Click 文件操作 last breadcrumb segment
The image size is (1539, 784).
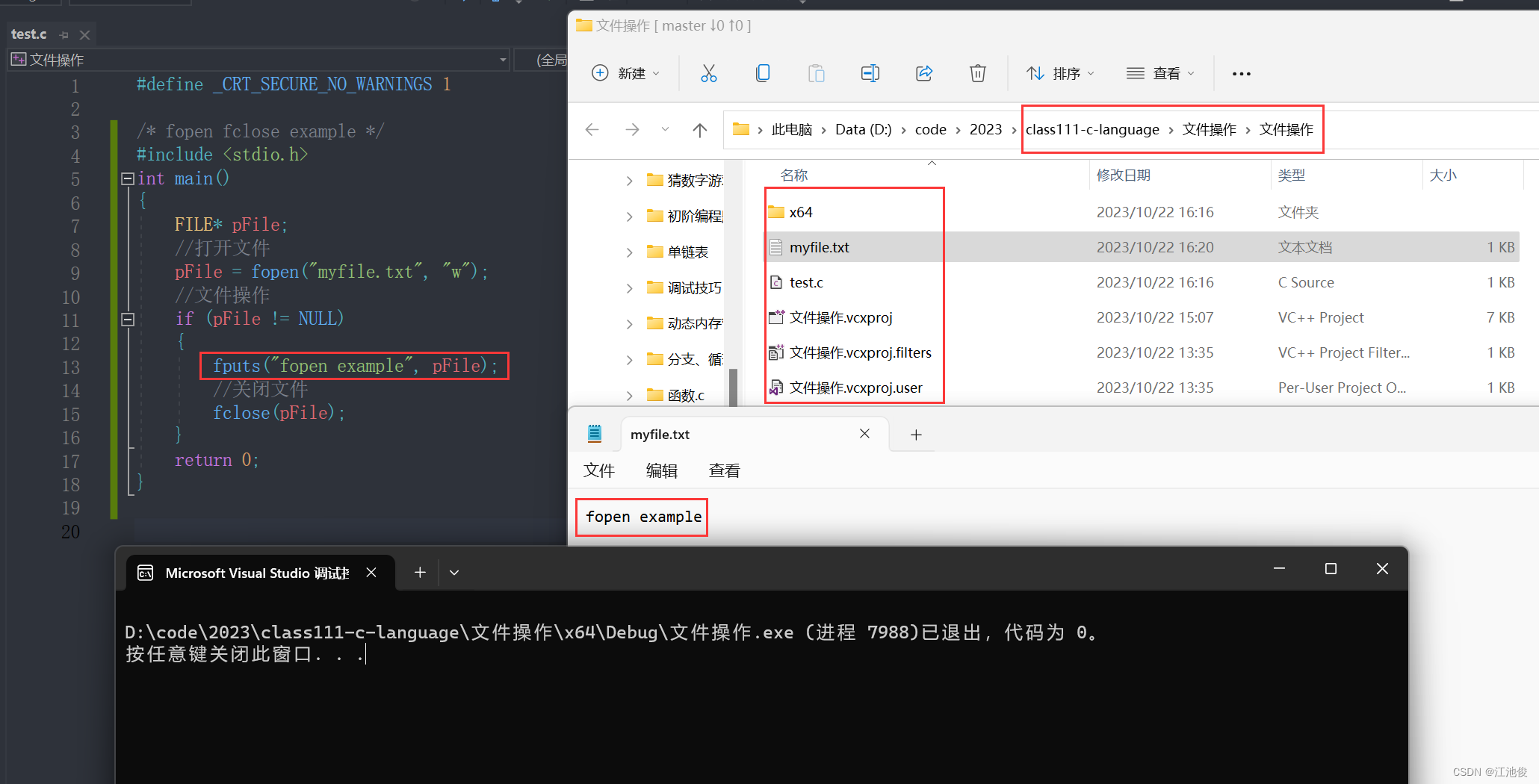1286,130
